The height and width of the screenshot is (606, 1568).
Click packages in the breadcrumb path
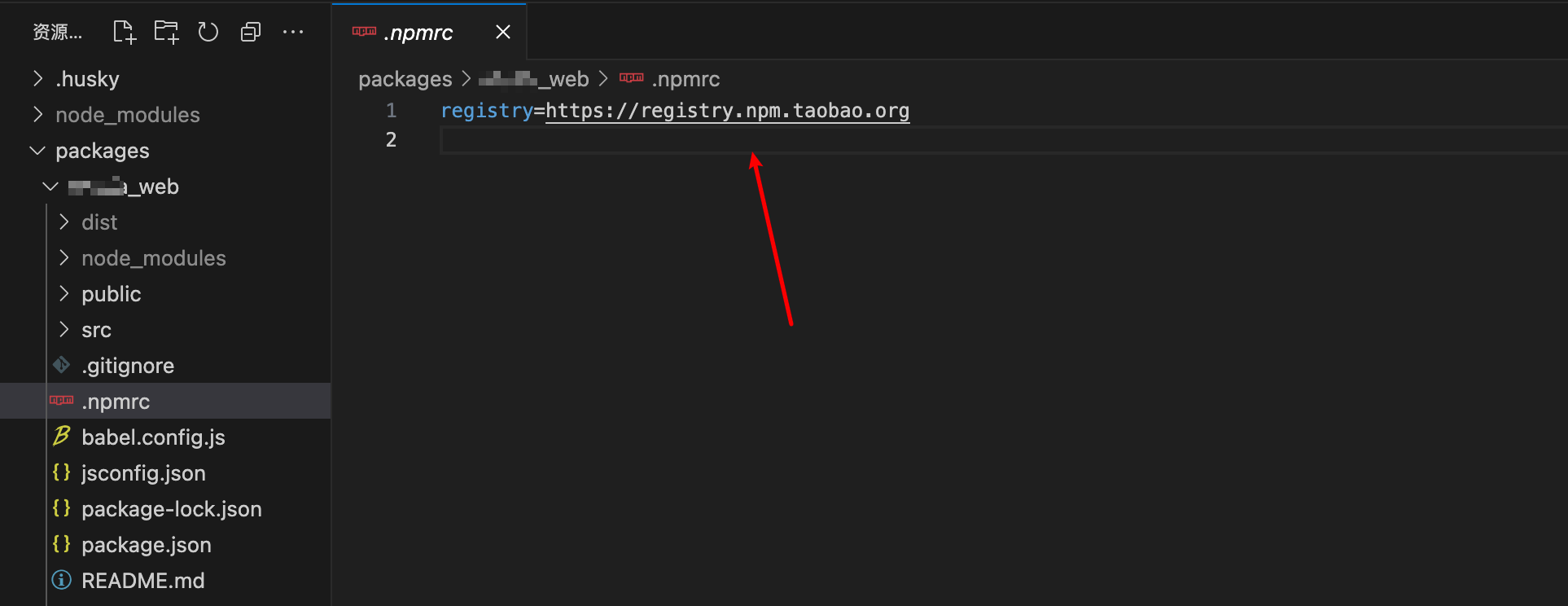click(x=405, y=79)
